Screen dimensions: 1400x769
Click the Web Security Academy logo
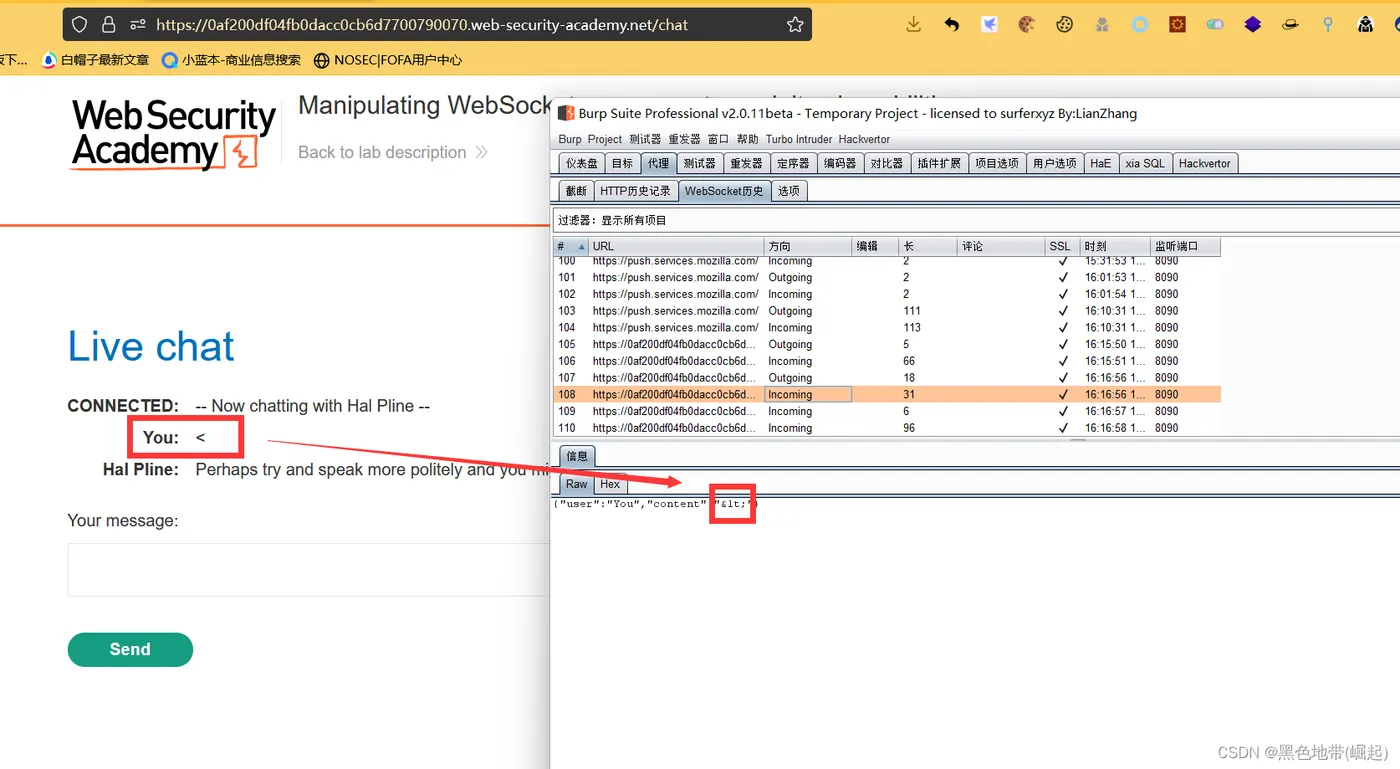click(x=172, y=134)
